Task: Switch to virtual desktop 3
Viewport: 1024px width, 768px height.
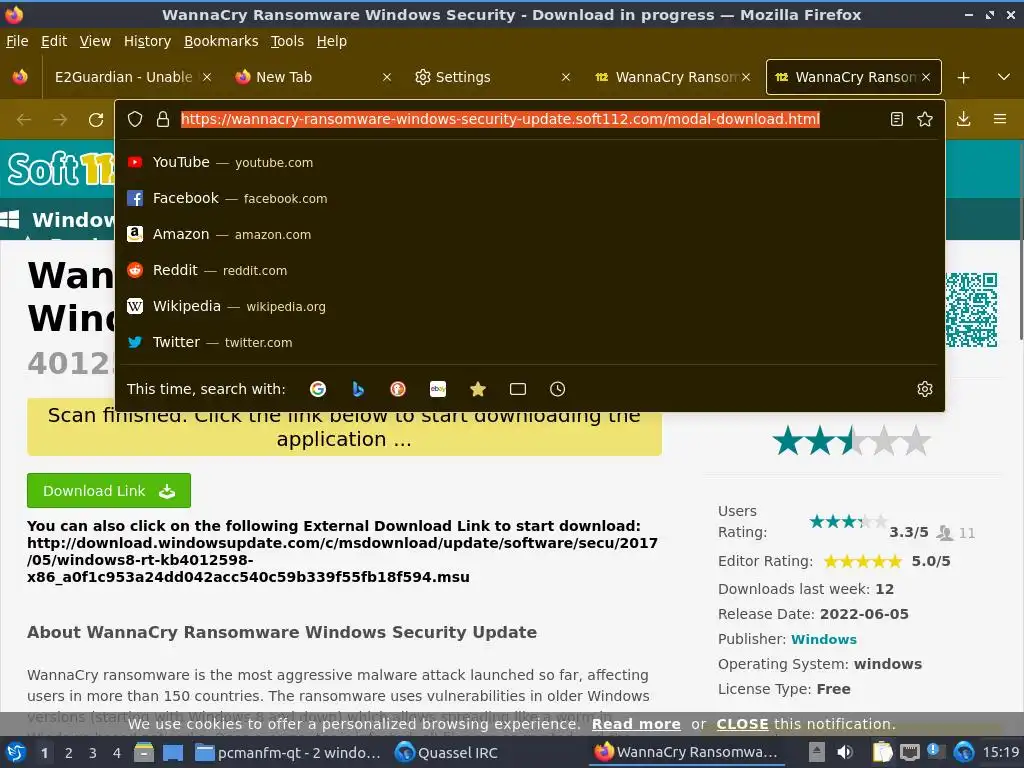Action: (x=93, y=753)
